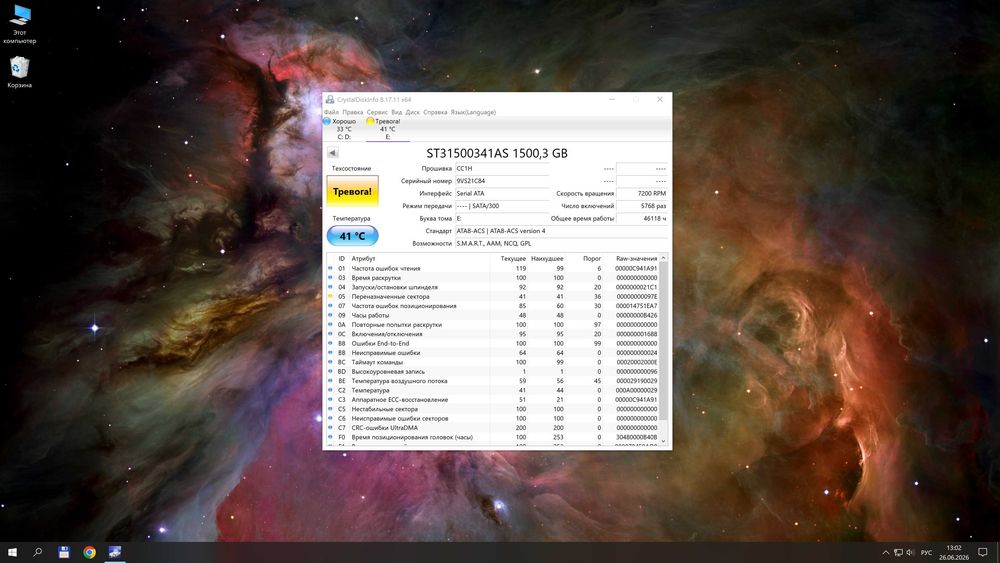1000x563 pixels.
Task: Click blue status dot for Часы работы
Action: tap(330, 315)
